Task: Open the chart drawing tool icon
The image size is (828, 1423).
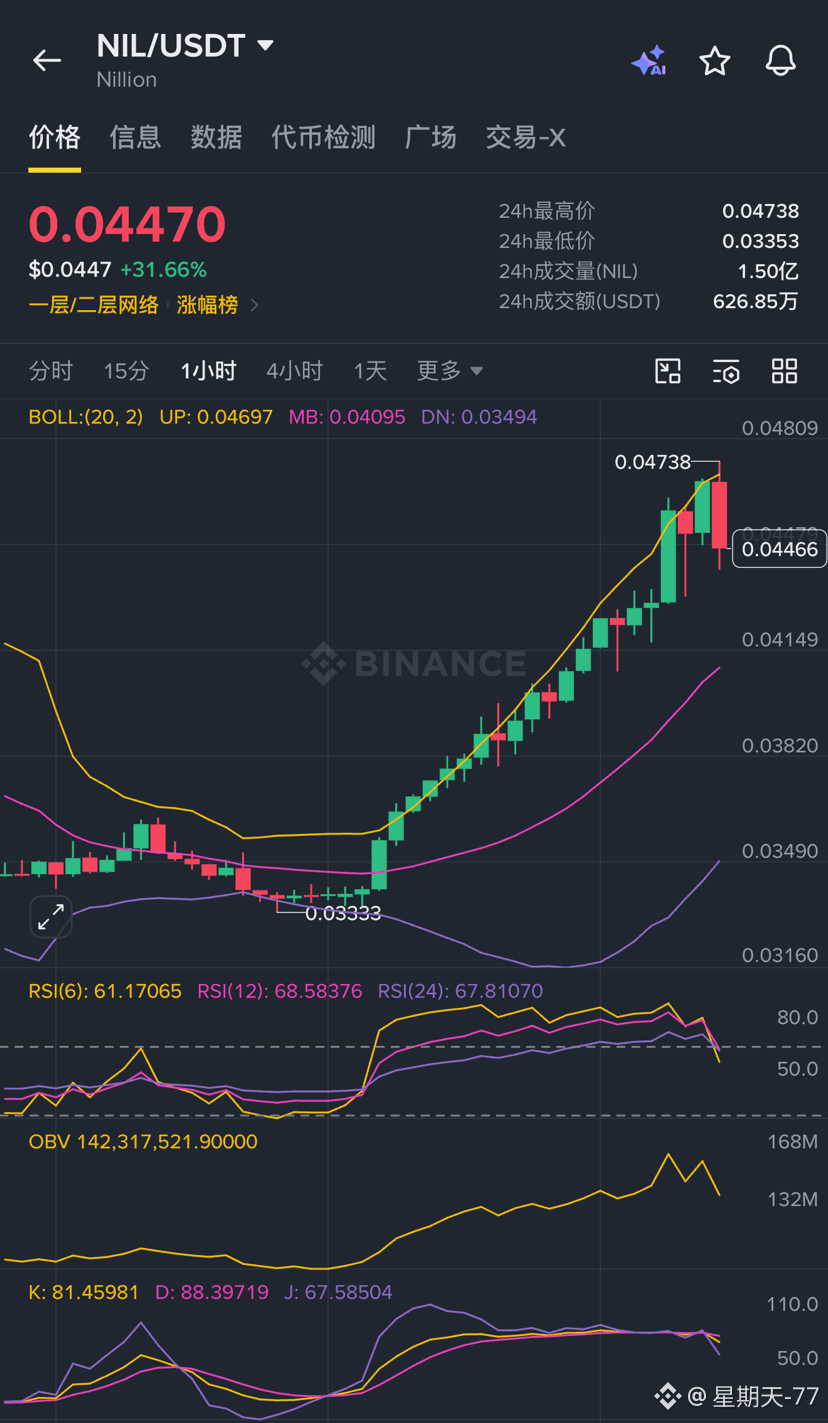Action: pyautogui.click(x=668, y=371)
